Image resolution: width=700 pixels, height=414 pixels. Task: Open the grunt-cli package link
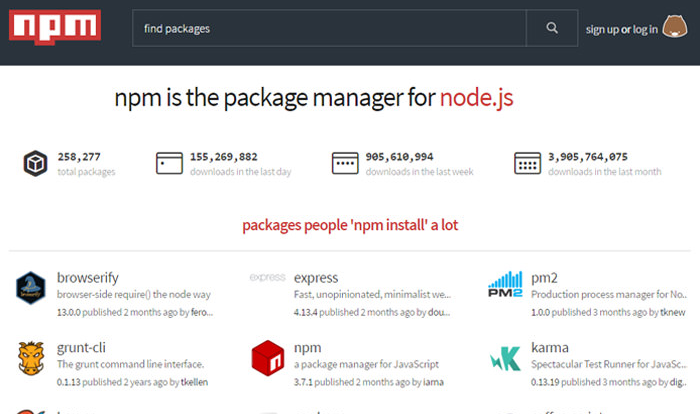[x=81, y=347]
